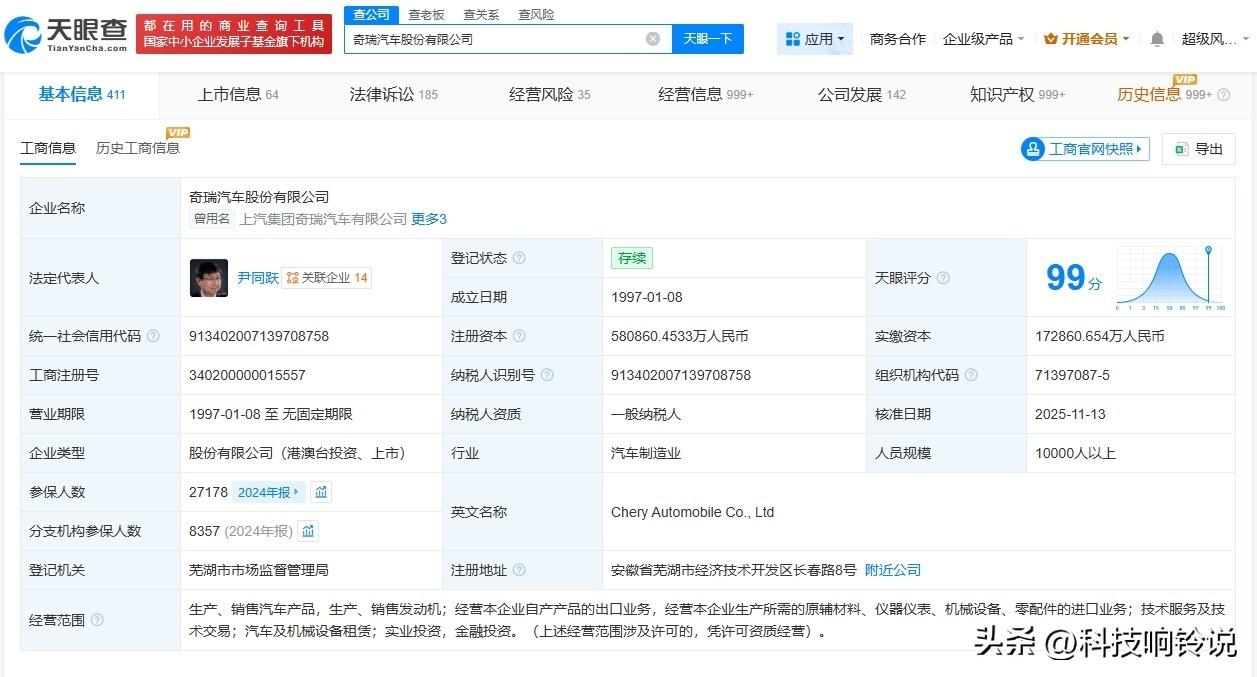This screenshot has width=1257, height=677.
Task: Click the 附近公司 link
Action: click(x=893, y=570)
